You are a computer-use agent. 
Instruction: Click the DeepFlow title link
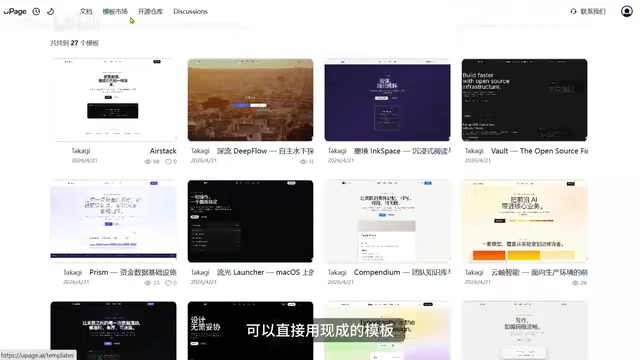(x=265, y=151)
